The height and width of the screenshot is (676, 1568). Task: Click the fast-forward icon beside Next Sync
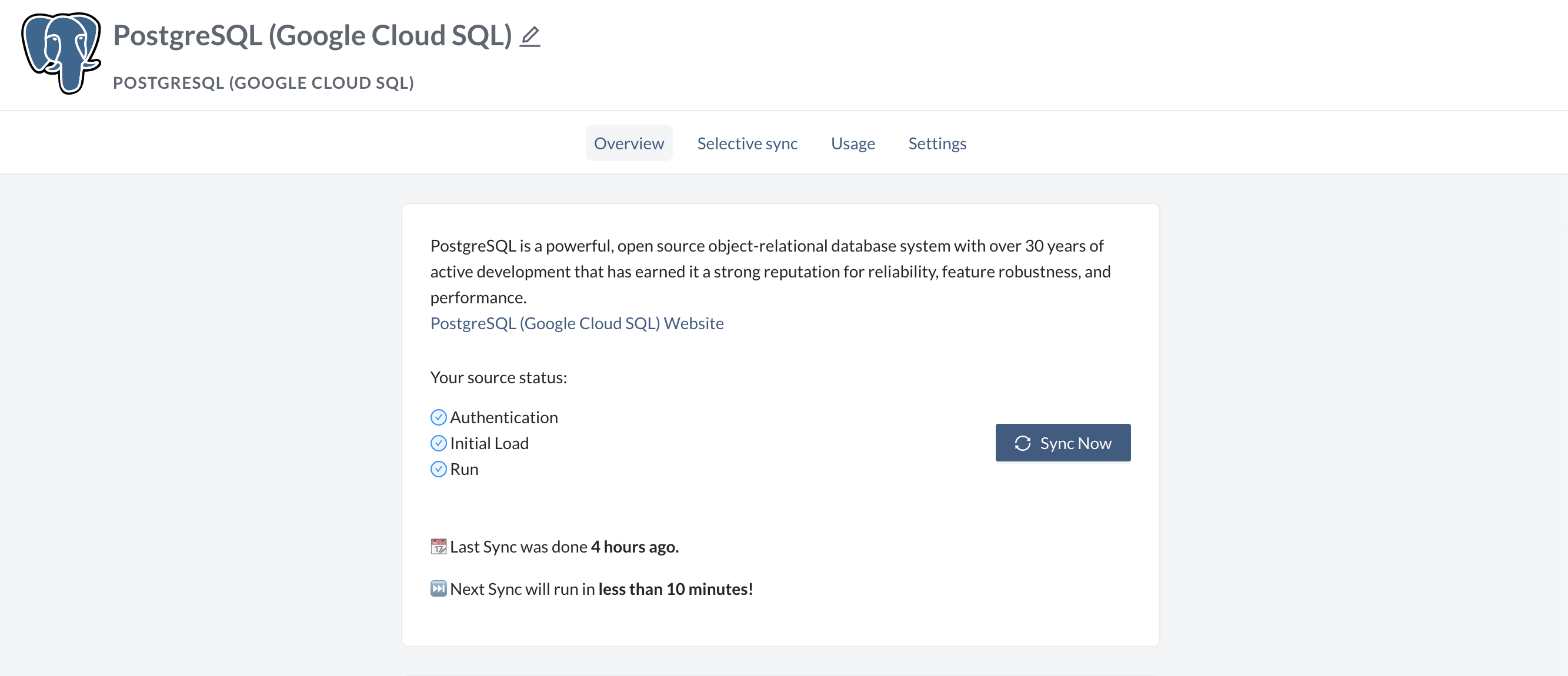(438, 588)
